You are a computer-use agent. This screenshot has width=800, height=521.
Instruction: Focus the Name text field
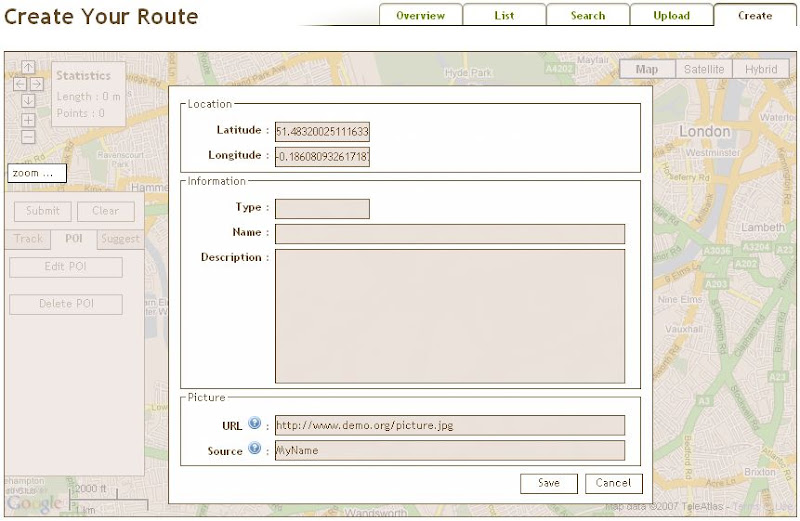(449, 234)
